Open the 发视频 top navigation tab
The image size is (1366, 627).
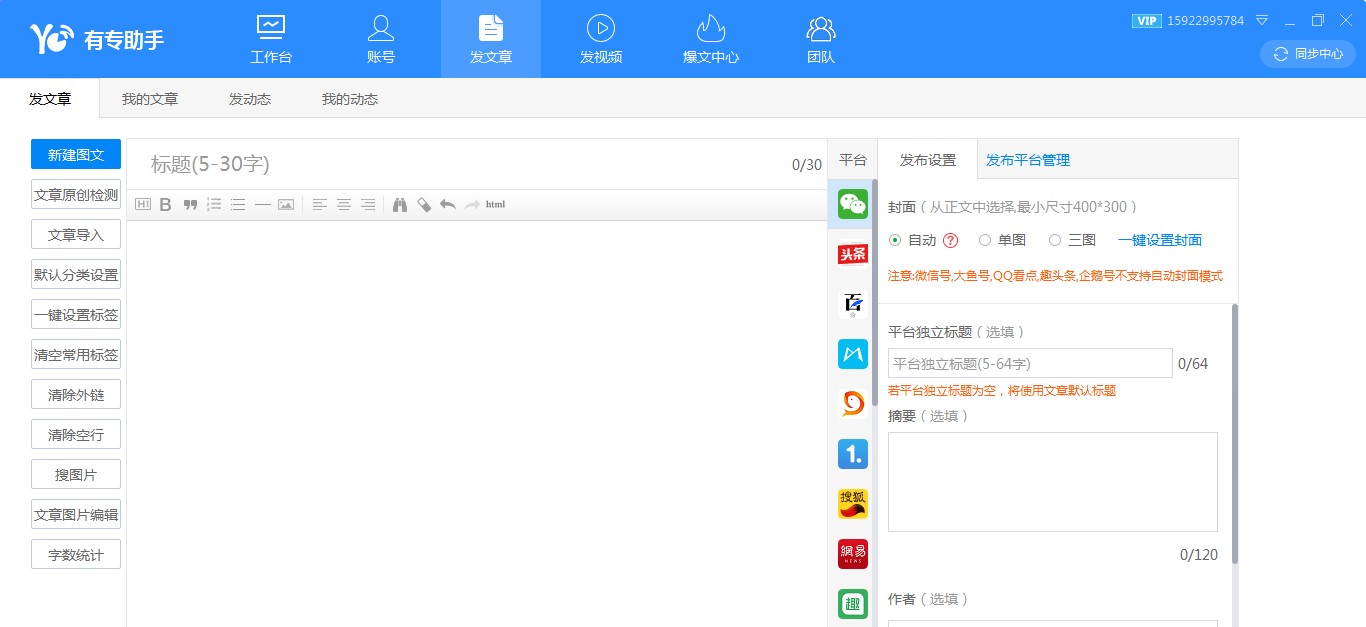tap(601, 39)
